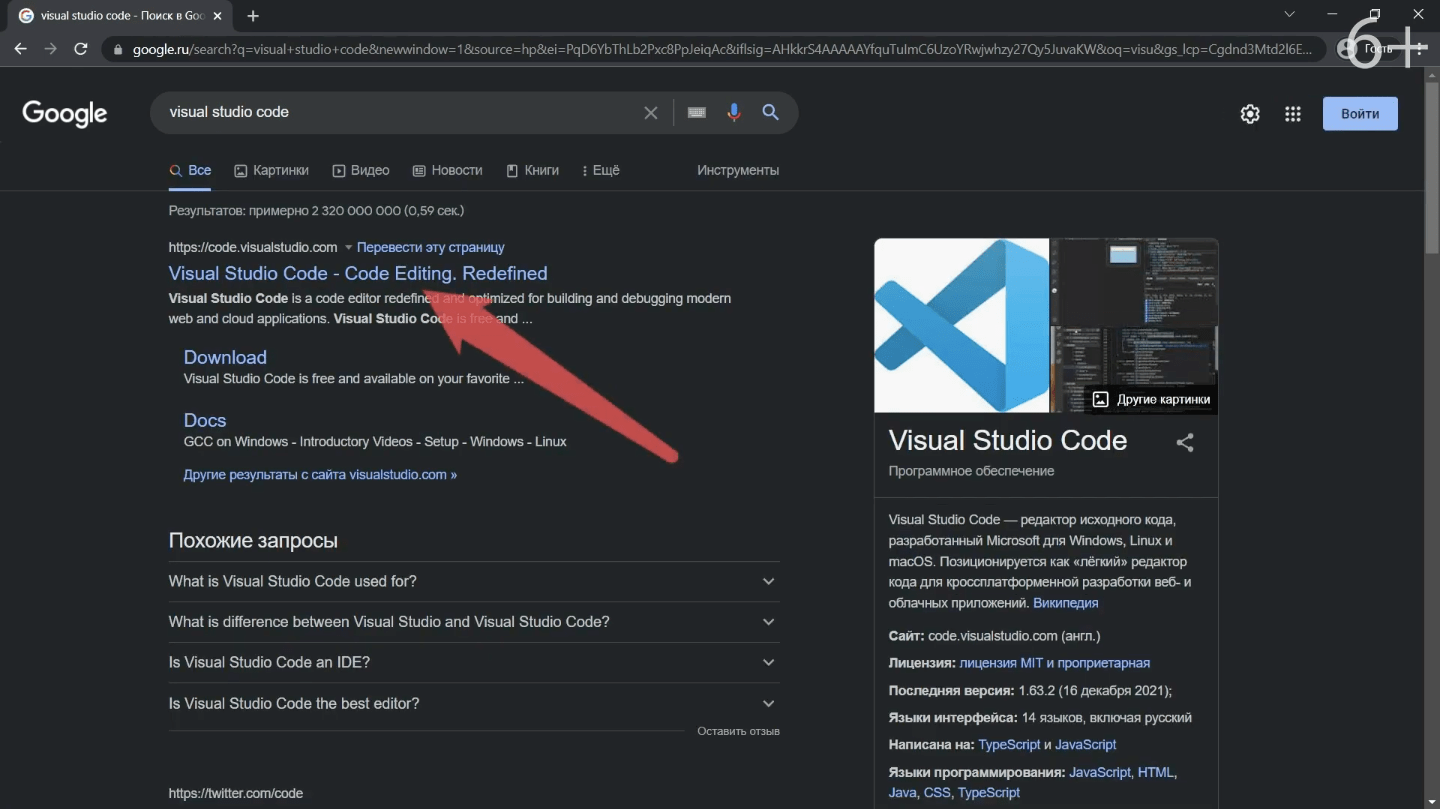Expand What is Visual Studio Code used for
This screenshot has width=1440, height=809.
coord(474,581)
